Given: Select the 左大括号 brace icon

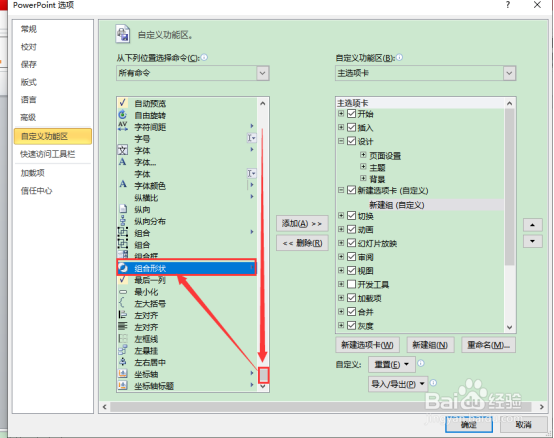Looking at the screenshot, I should [122, 303].
